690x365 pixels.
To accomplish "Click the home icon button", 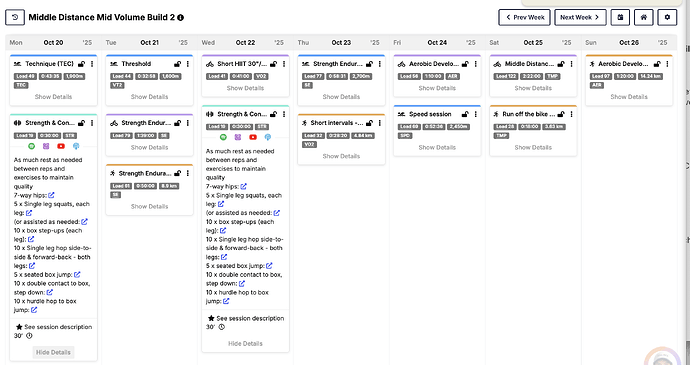I will 644,18.
